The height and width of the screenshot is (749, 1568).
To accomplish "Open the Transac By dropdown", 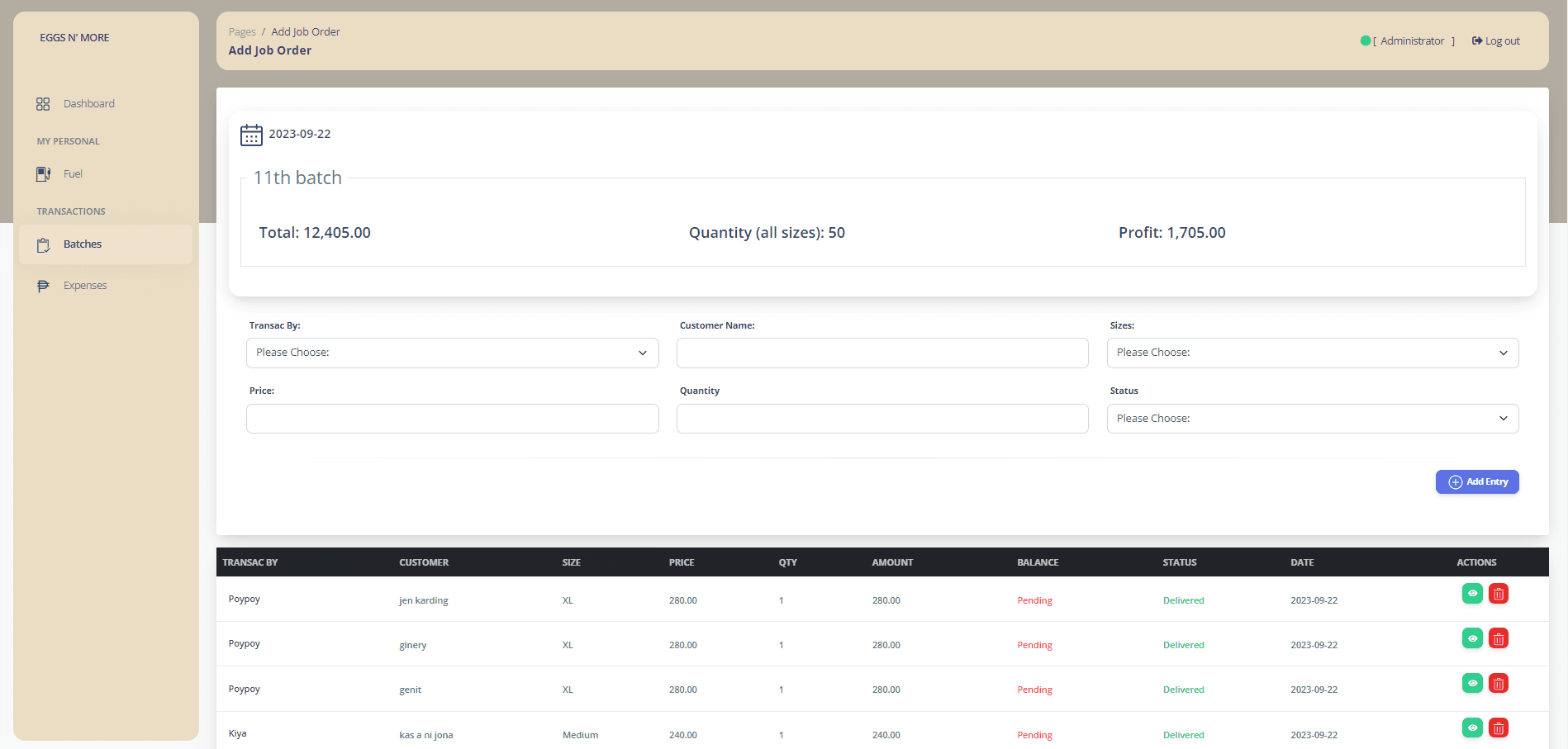I will click(453, 353).
